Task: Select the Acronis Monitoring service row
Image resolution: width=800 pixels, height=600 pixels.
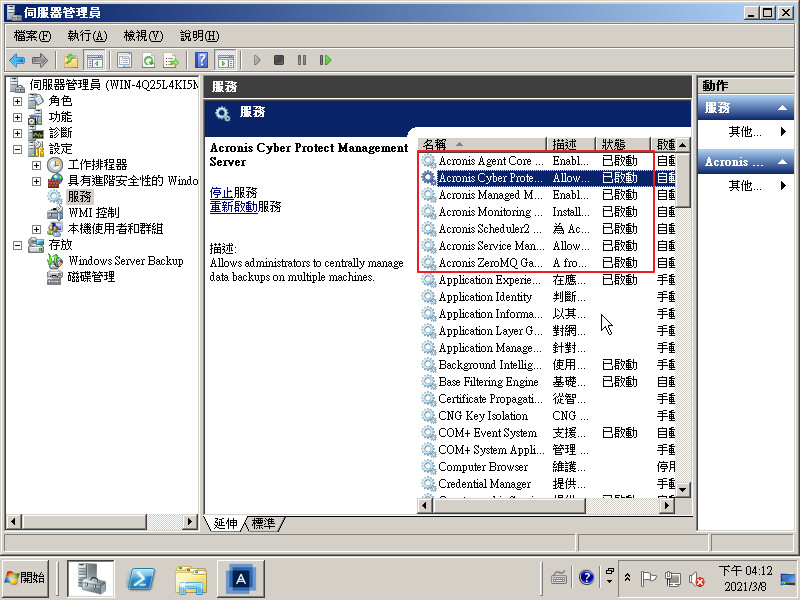Action: click(547, 212)
